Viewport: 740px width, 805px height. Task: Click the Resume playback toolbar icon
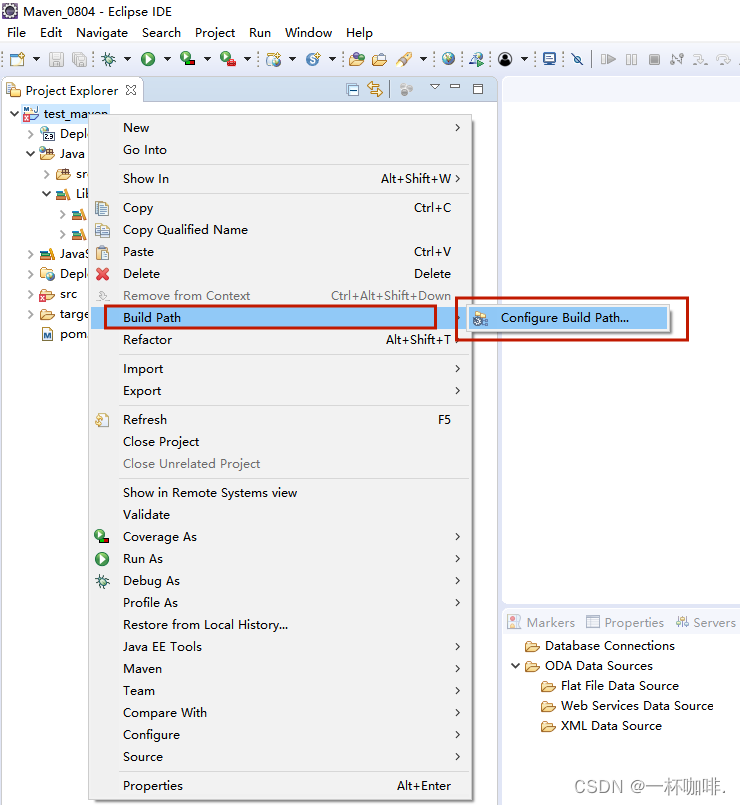(x=608, y=60)
